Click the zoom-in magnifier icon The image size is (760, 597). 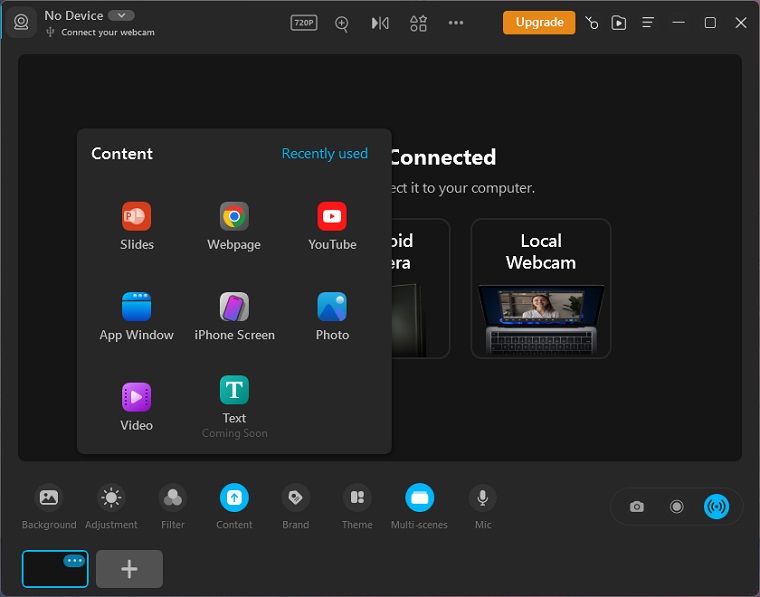tap(342, 23)
